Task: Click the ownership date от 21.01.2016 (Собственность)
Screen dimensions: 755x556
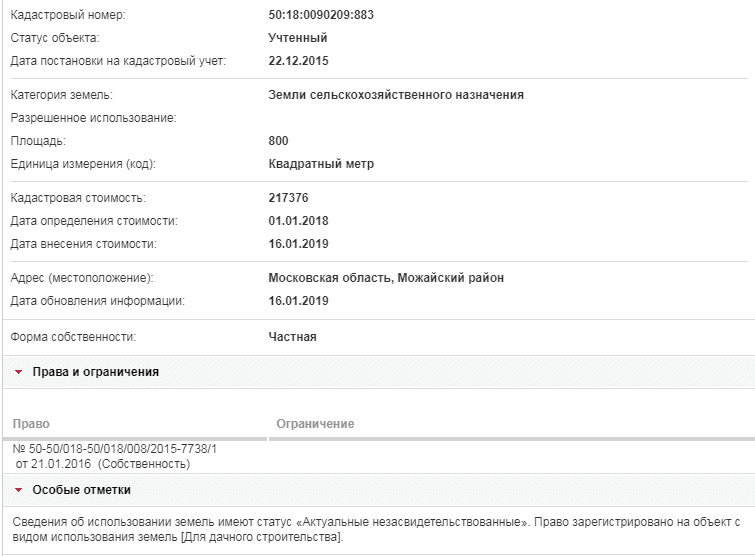Action: pyautogui.click(x=103, y=464)
